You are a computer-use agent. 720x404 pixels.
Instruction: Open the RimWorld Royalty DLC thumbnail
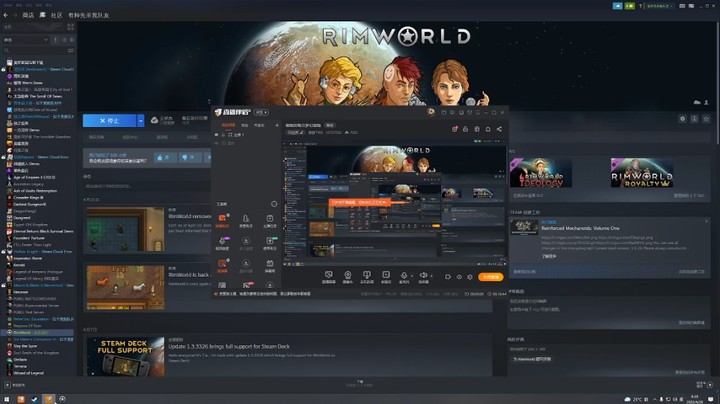click(x=642, y=173)
